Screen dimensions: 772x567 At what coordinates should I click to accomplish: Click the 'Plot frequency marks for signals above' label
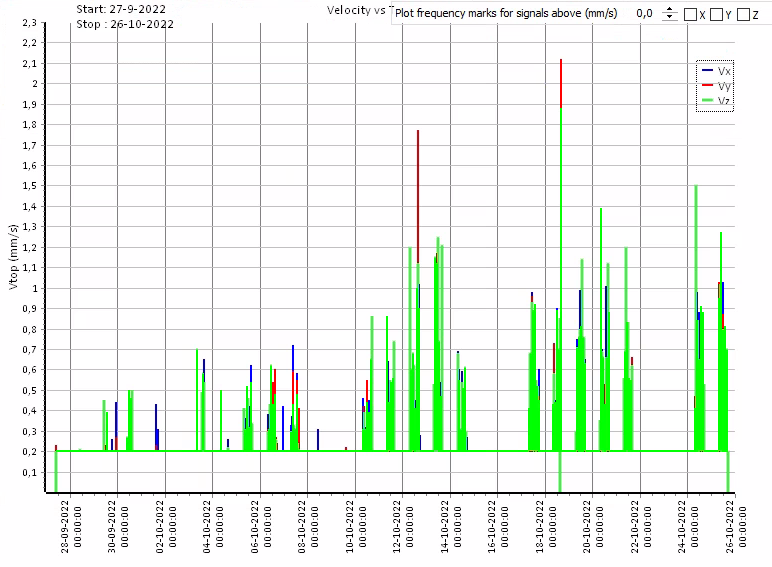pos(505,14)
